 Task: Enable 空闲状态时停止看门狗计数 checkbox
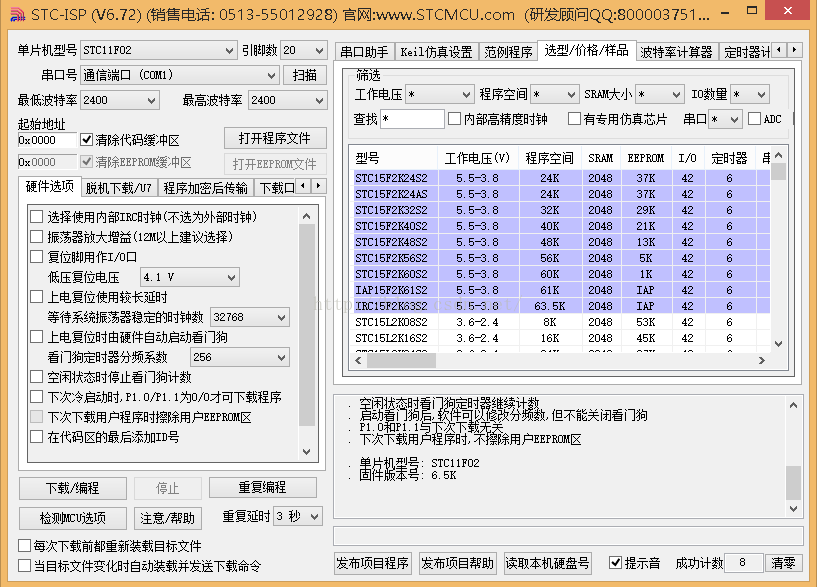tap(36, 377)
